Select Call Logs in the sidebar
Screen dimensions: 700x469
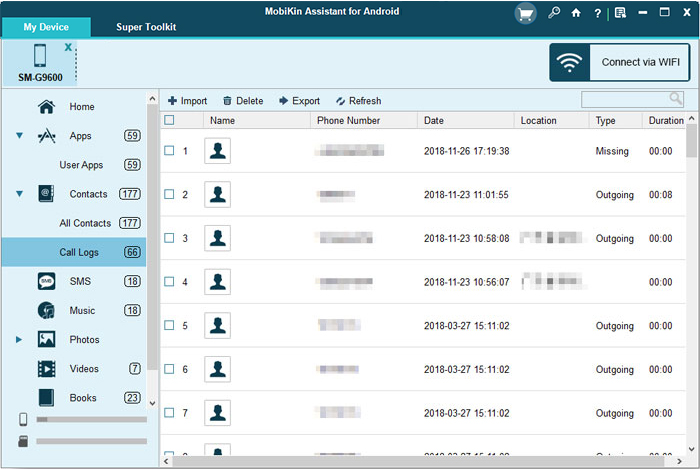(x=74, y=252)
